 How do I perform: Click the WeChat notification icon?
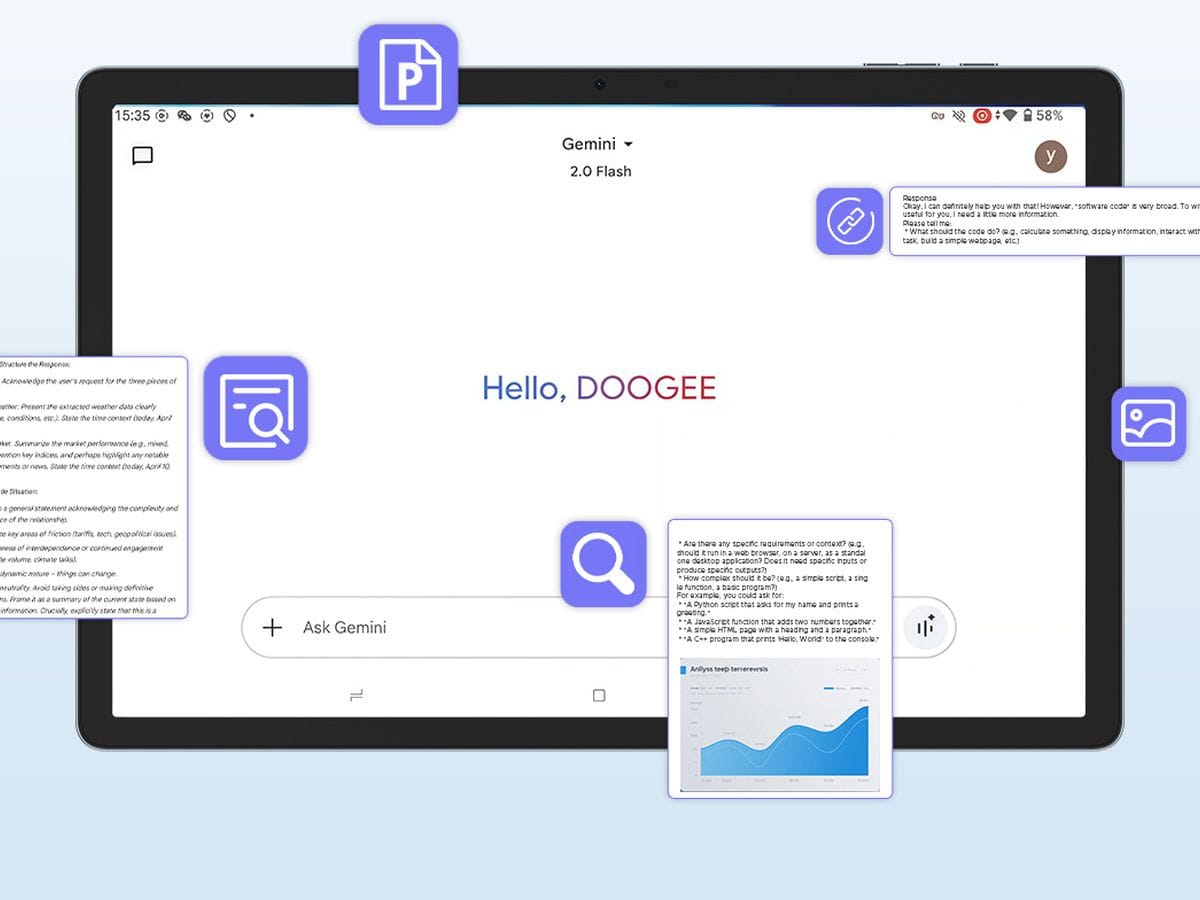coord(184,115)
